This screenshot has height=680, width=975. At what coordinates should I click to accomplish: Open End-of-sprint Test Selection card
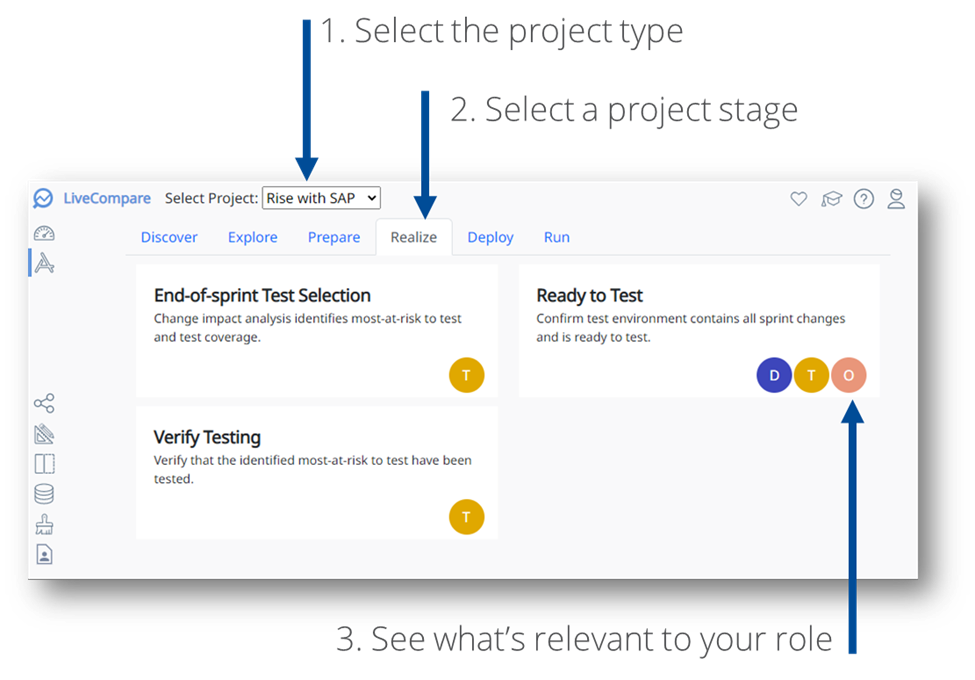click(x=317, y=331)
